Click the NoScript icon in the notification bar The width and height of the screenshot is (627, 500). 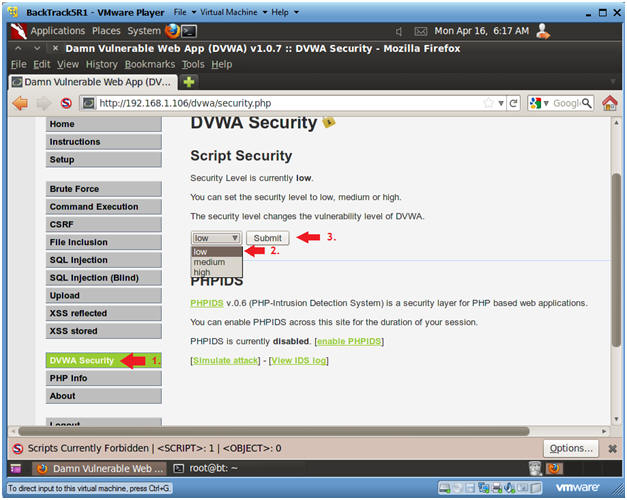pos(18,448)
